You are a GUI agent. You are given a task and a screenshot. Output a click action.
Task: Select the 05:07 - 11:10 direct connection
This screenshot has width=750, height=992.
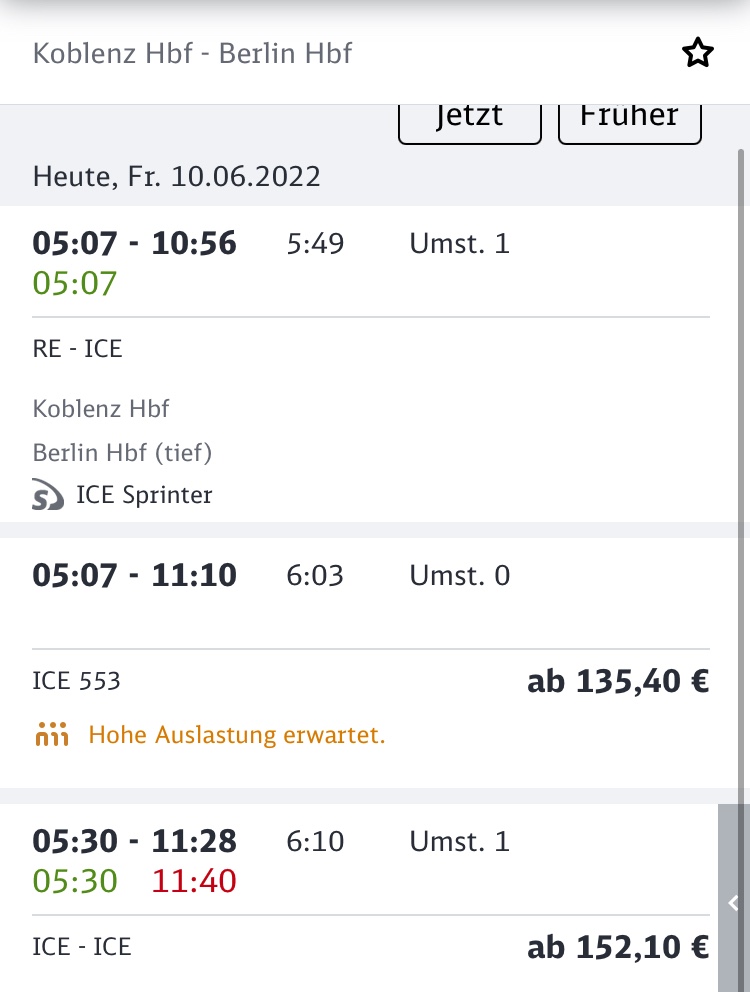(x=135, y=575)
